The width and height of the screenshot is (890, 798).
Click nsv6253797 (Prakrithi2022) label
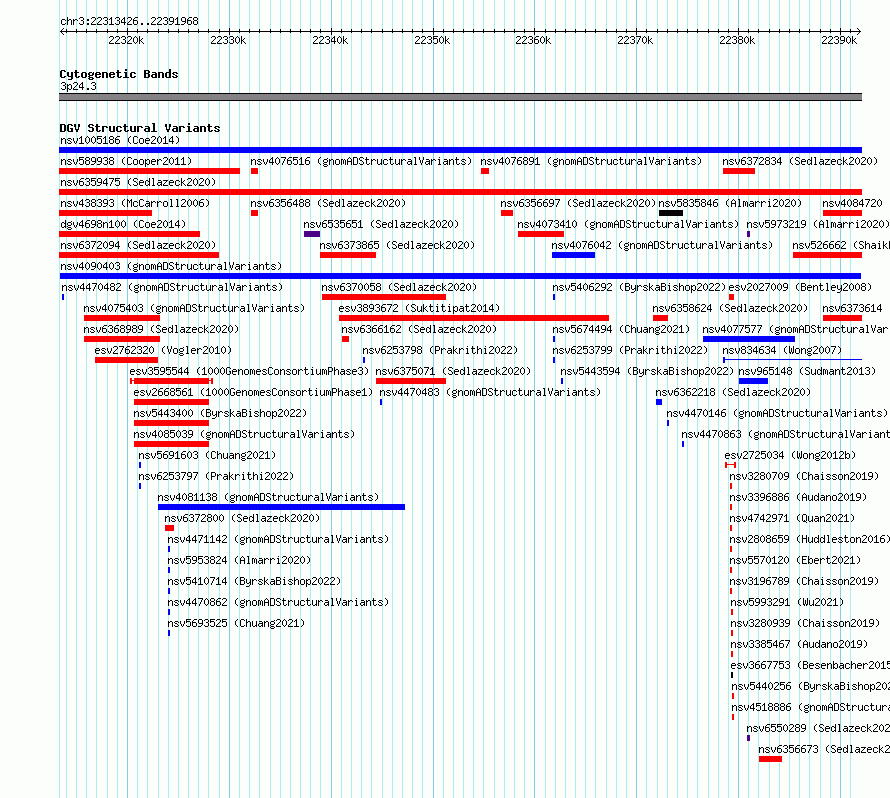click(x=216, y=476)
